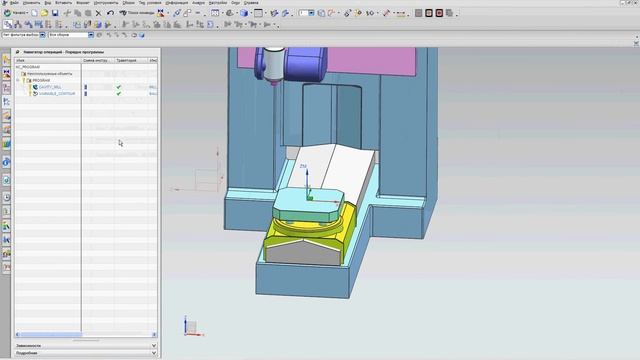Open the Internet Explorer sidebar tab
Viewport: 640px width, 360px height.
click(x=6, y=162)
